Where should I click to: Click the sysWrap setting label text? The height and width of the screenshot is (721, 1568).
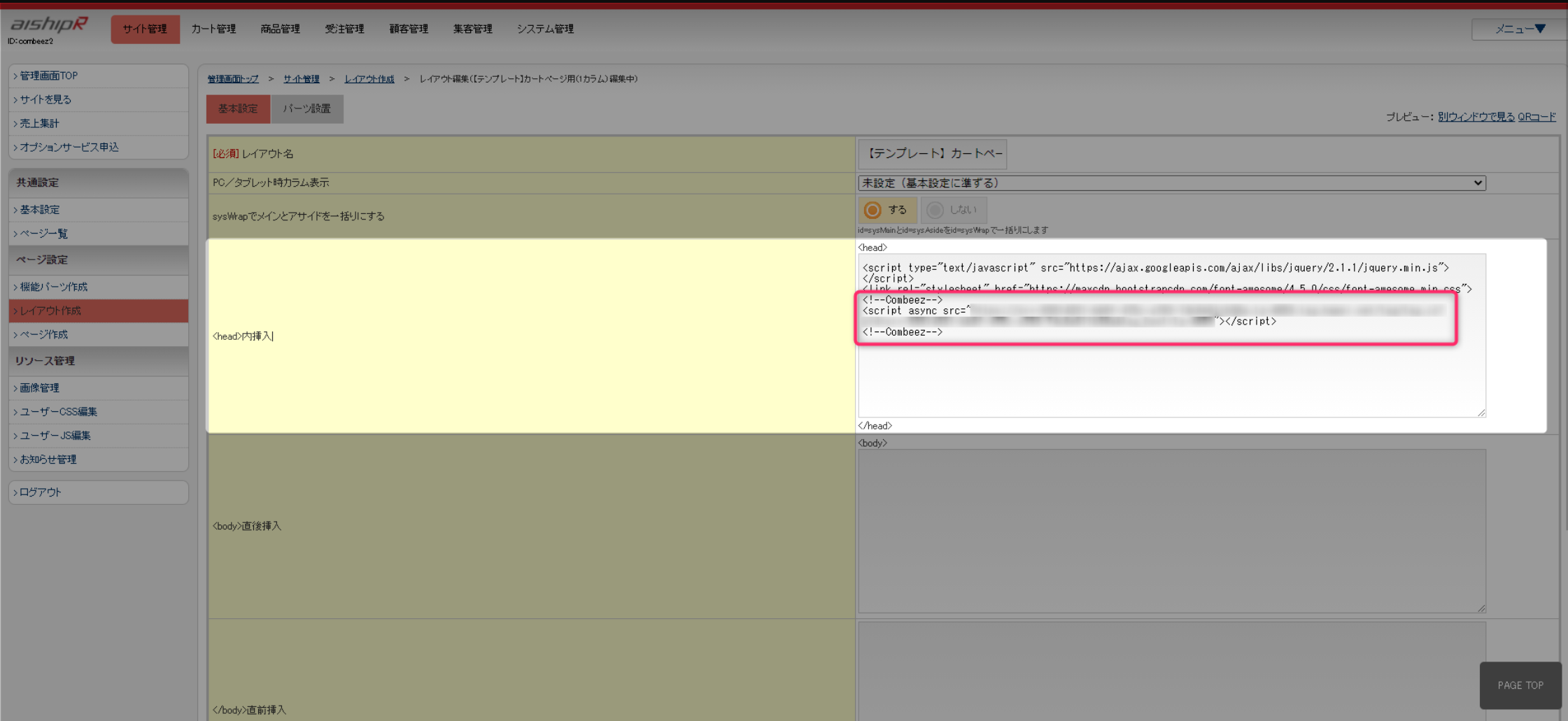coord(299,216)
